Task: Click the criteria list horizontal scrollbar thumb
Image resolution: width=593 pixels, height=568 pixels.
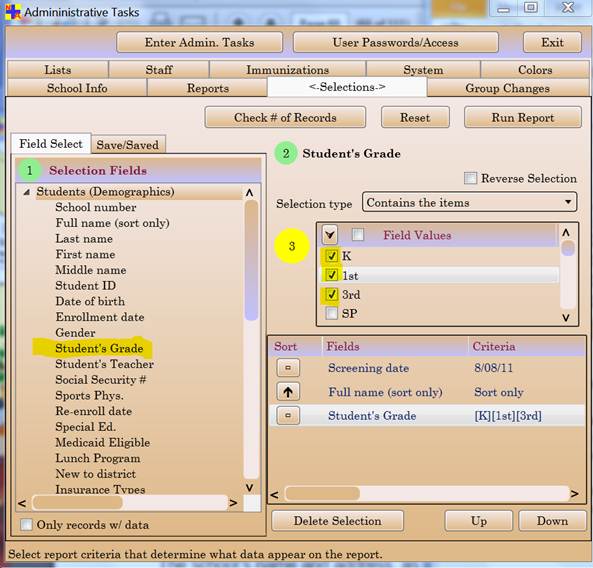Action: (x=322, y=494)
